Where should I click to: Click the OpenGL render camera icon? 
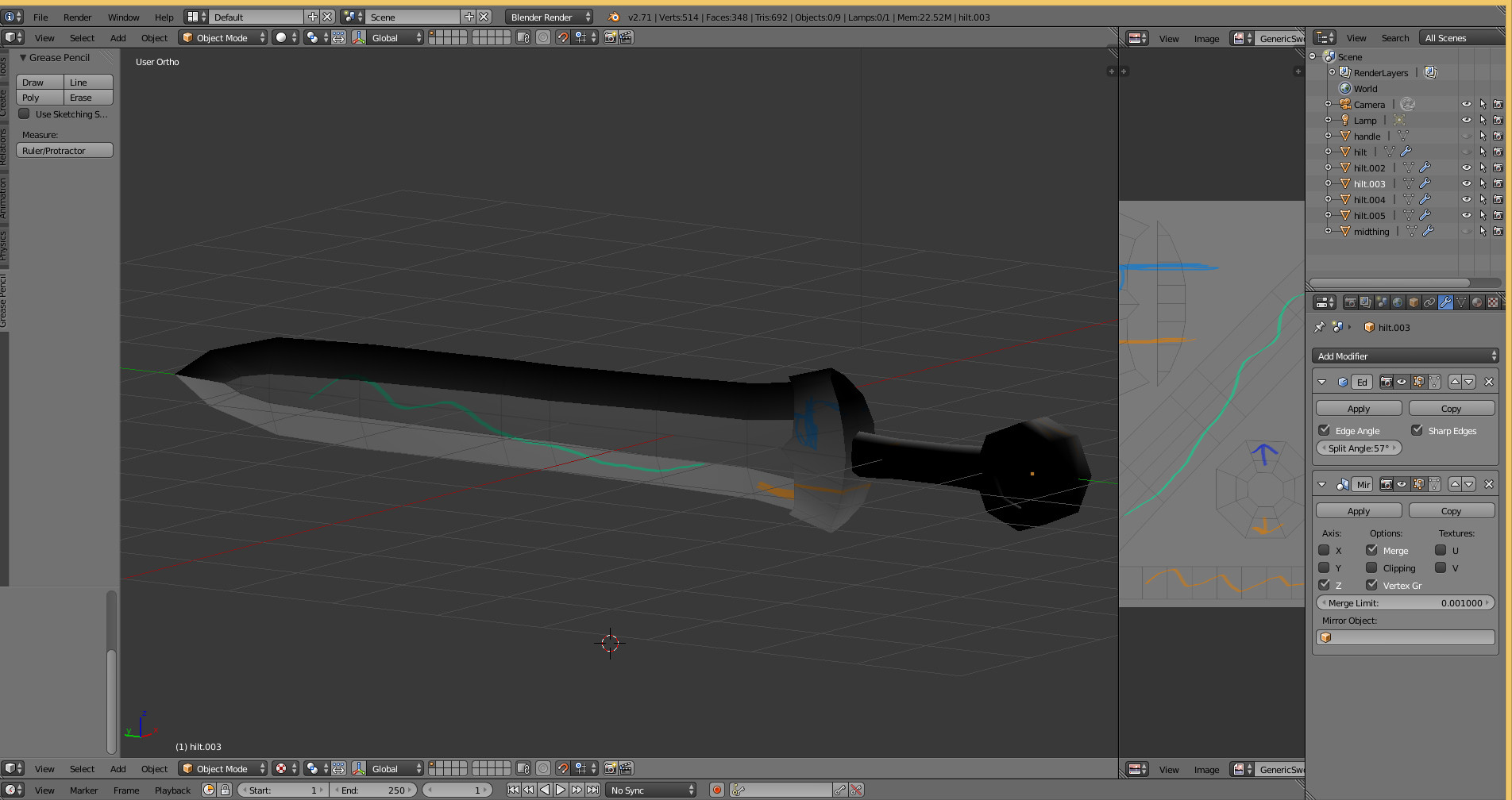click(610, 37)
